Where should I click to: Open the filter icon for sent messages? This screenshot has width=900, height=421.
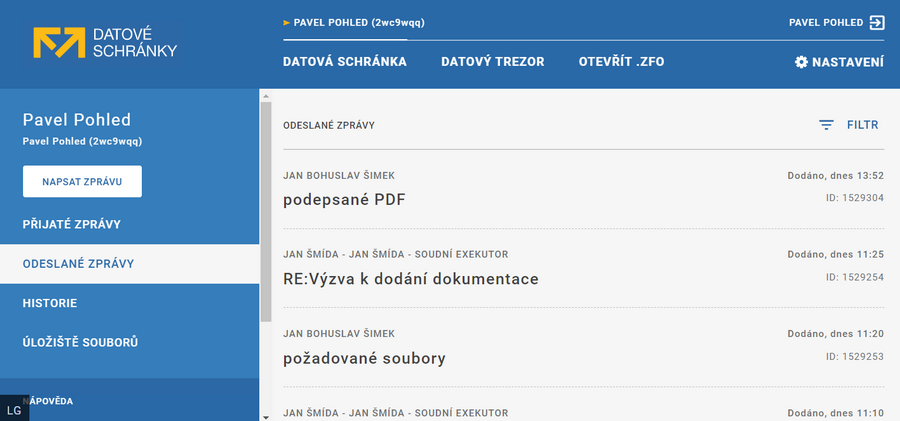[x=826, y=125]
